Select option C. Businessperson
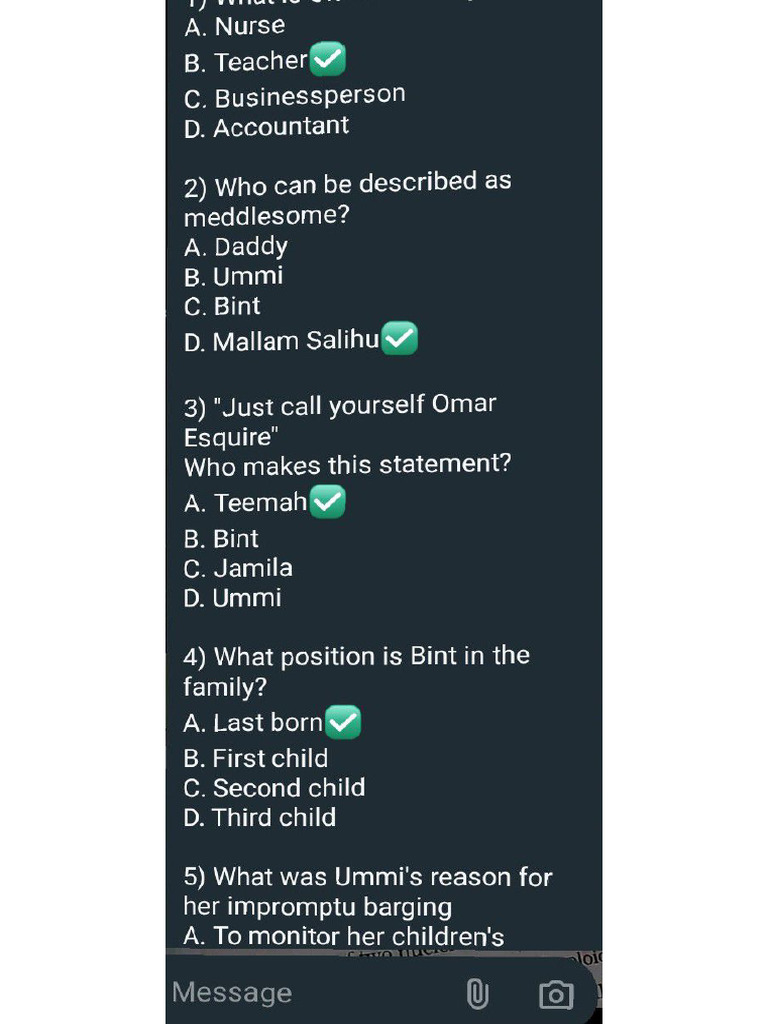Screen dimensions: 768x1024 [x=295, y=96]
